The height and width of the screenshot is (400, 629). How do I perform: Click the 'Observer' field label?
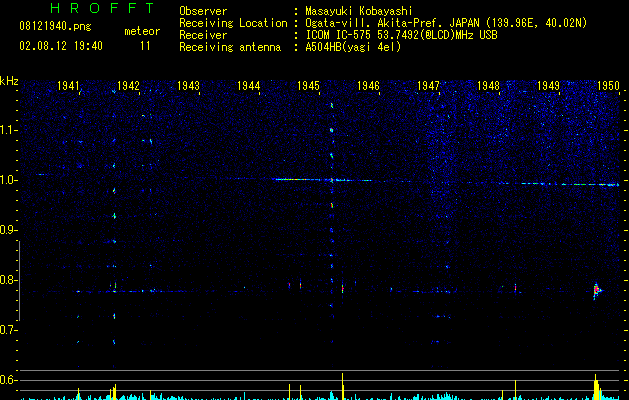[203, 11]
